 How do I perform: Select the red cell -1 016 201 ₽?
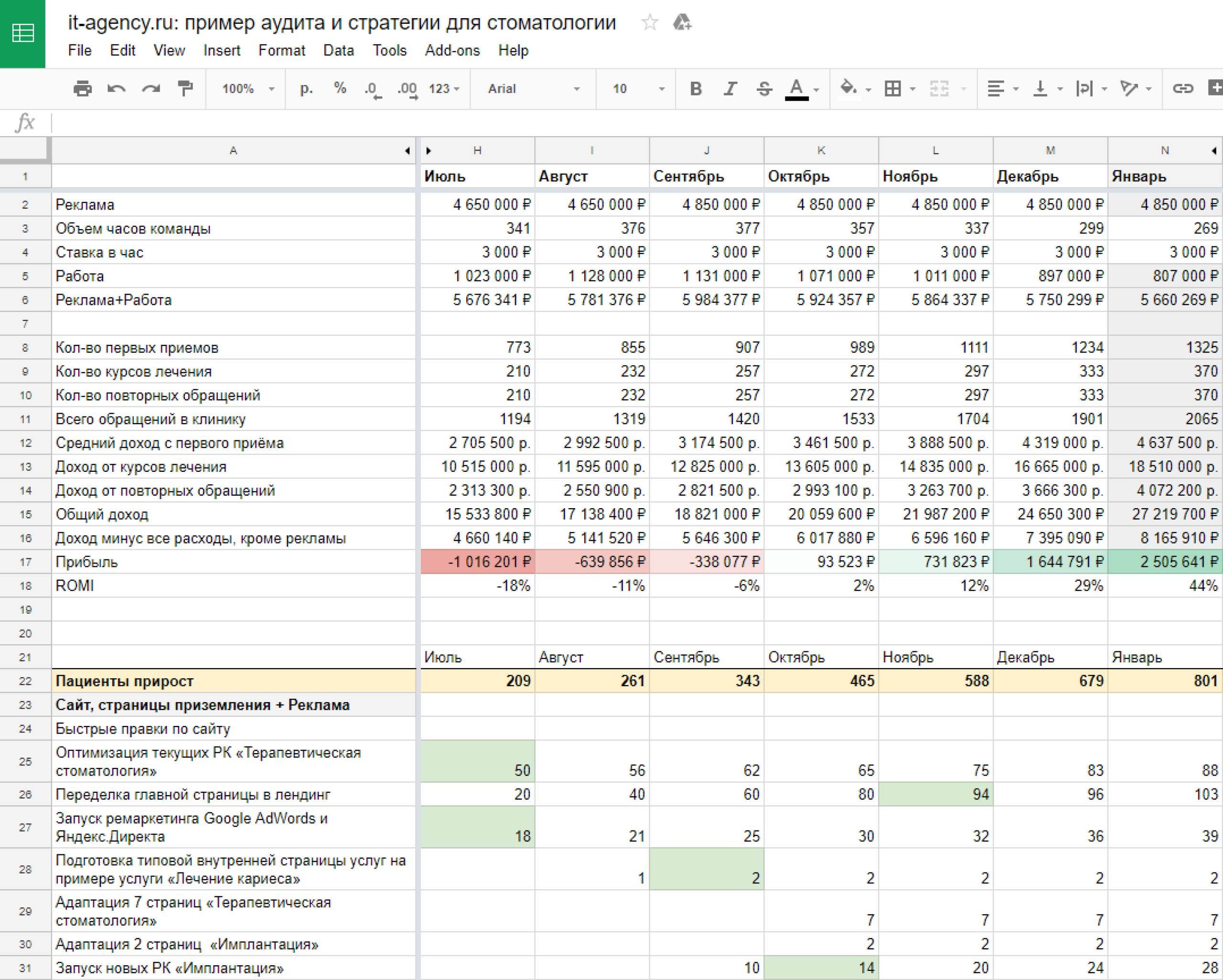477,562
